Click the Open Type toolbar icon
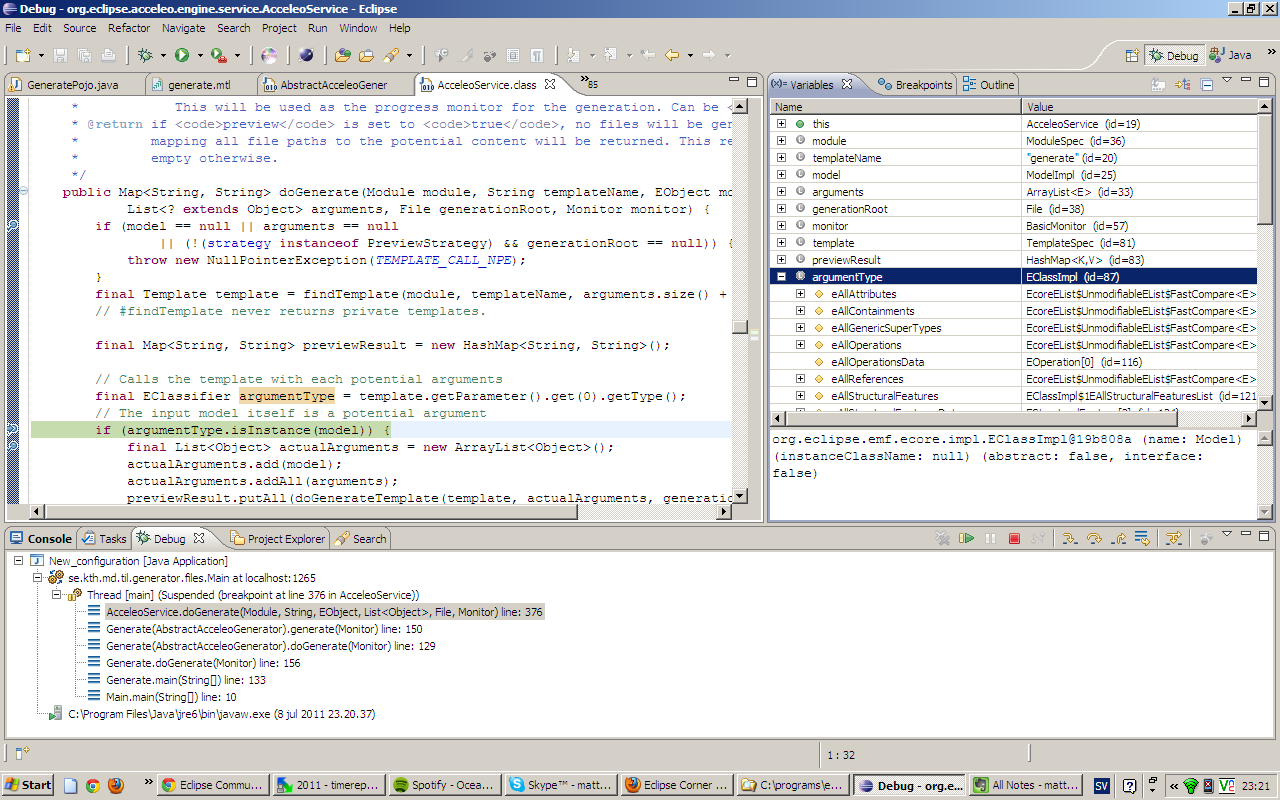The image size is (1280, 800). pos(343,55)
